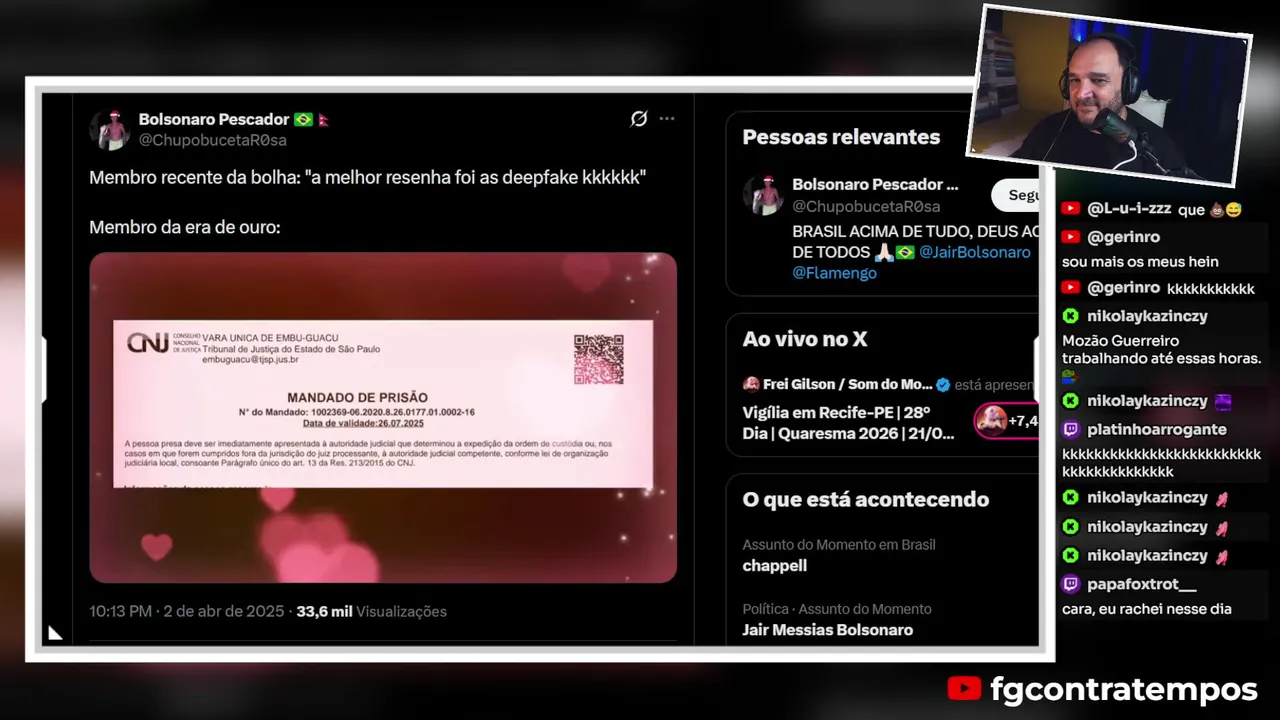Image resolution: width=1280 pixels, height=720 pixels.
Task: Open the Jair Messias Bolsonaro trending topic
Action: click(827, 630)
